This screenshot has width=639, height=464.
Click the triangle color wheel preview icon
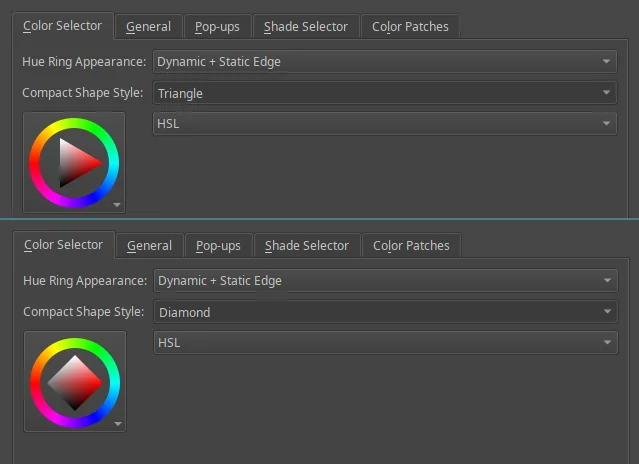tap(74, 163)
